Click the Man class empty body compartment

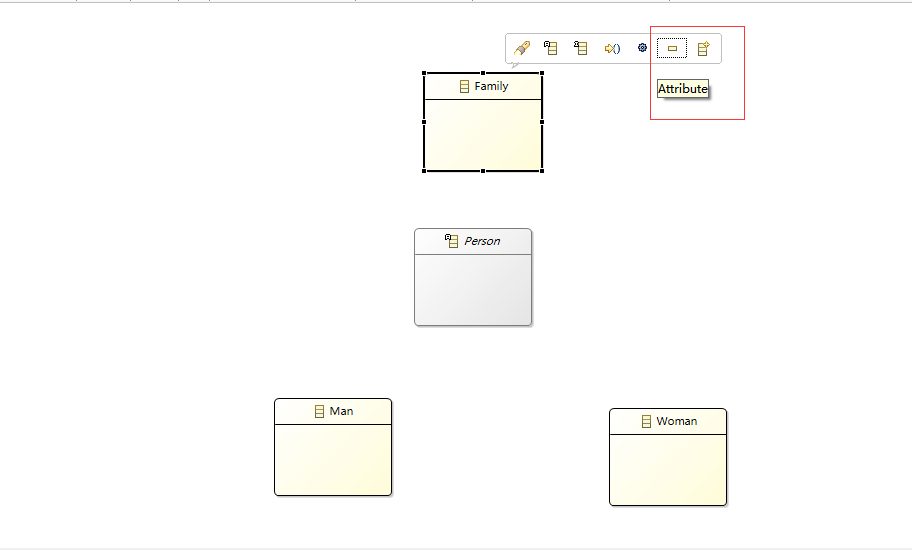(x=333, y=460)
